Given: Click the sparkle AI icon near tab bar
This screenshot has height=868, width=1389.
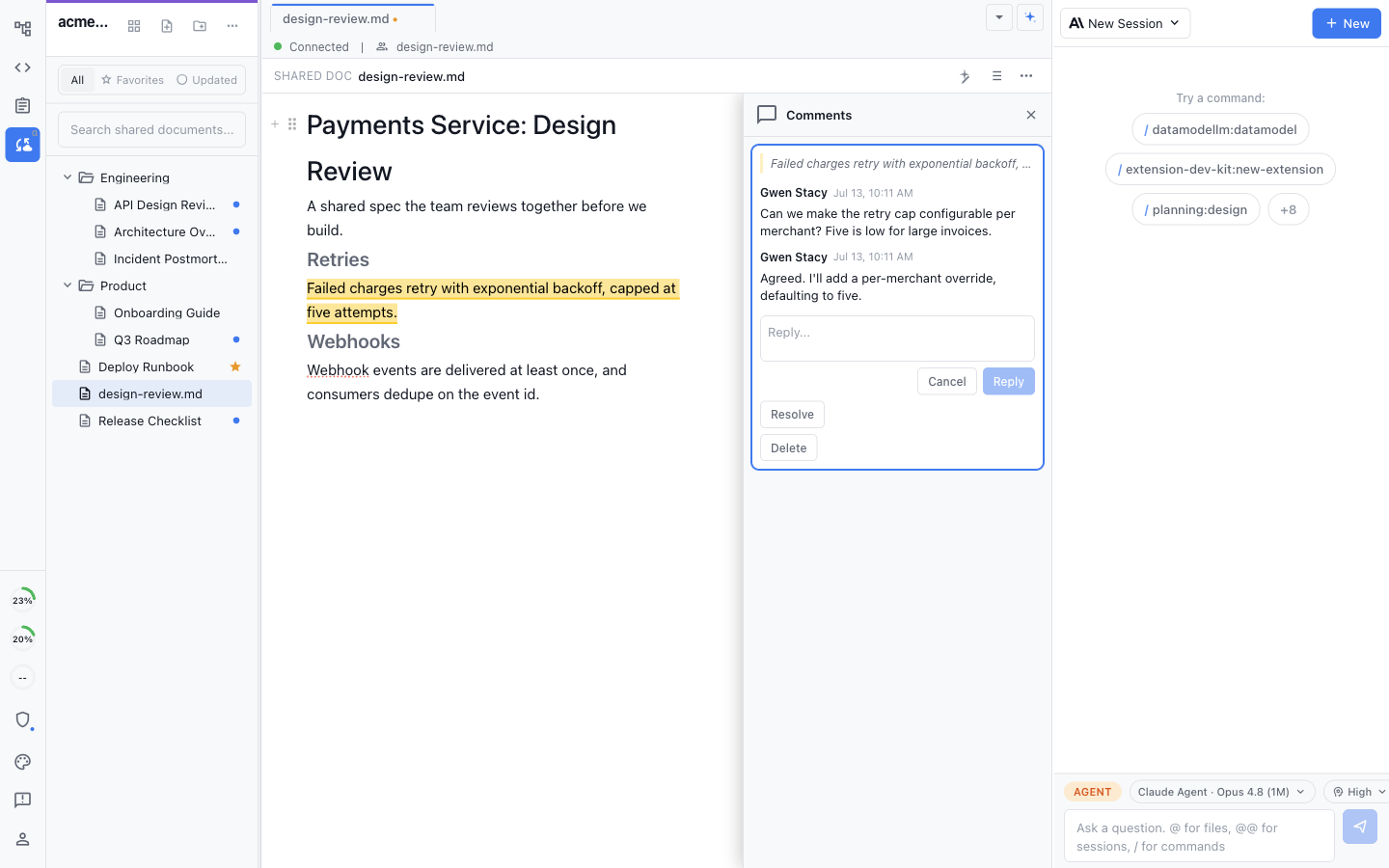Looking at the screenshot, I should [1030, 17].
